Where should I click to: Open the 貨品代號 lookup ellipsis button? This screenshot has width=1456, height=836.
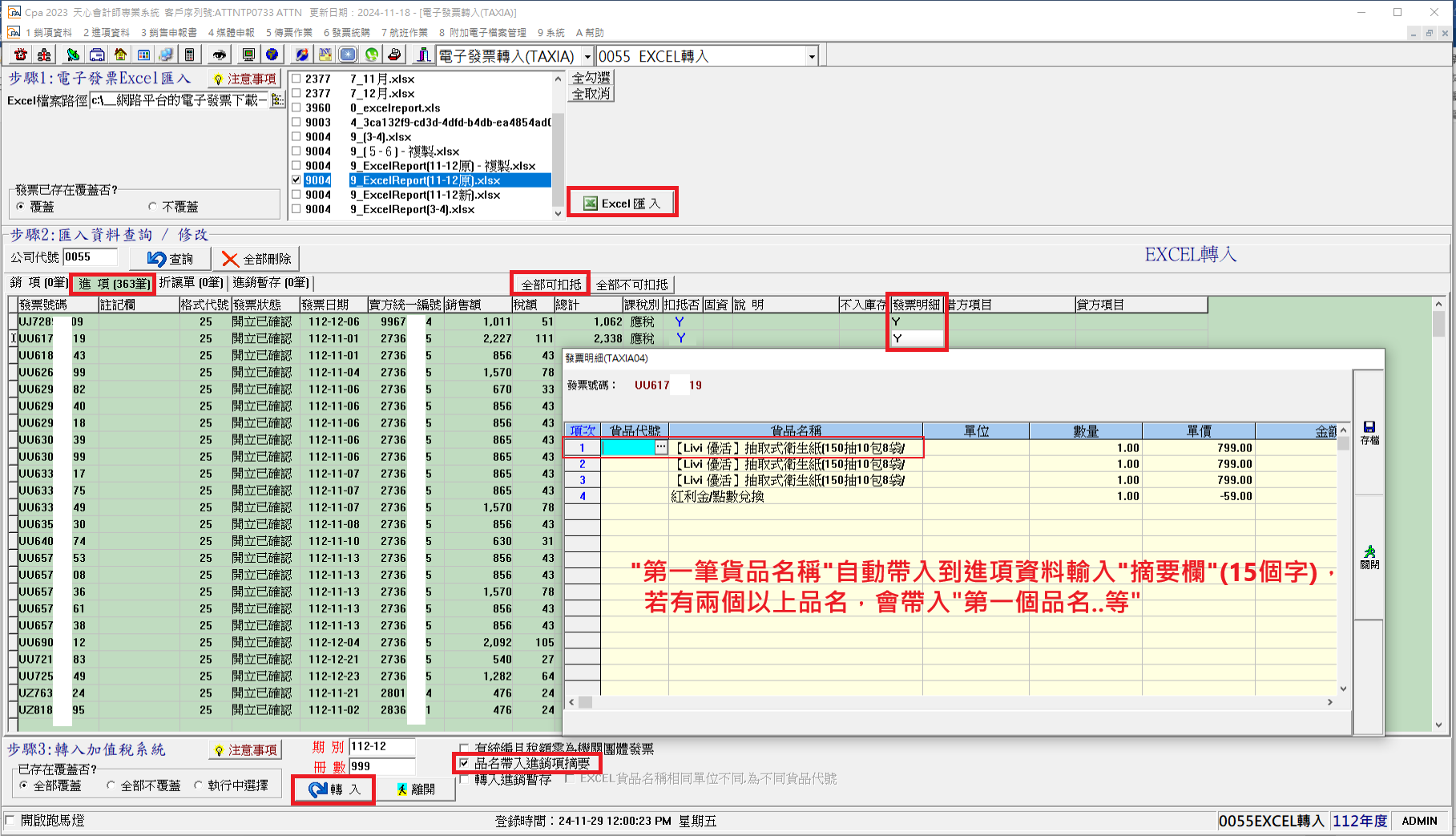(660, 447)
